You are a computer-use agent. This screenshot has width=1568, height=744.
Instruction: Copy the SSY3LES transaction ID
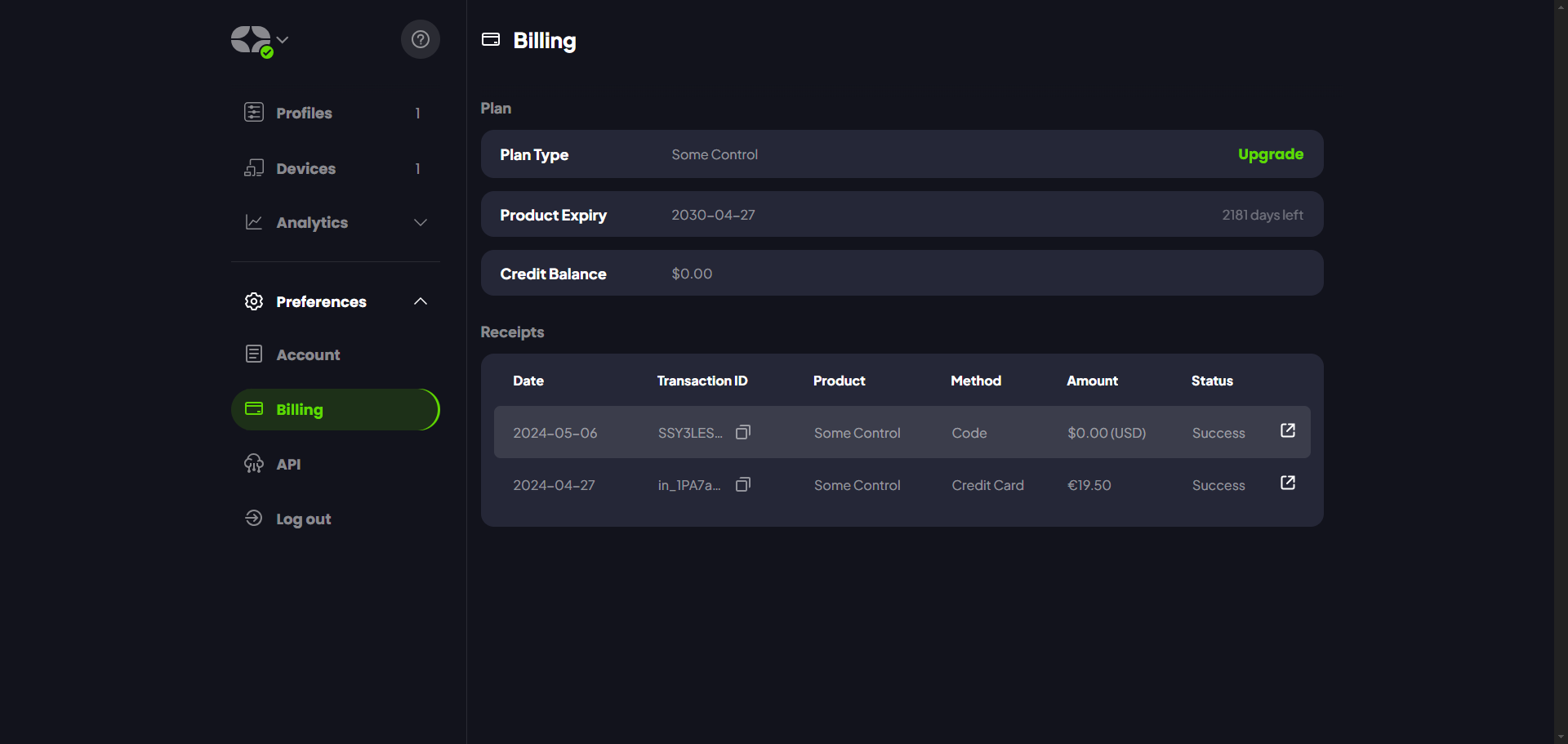pos(742,432)
